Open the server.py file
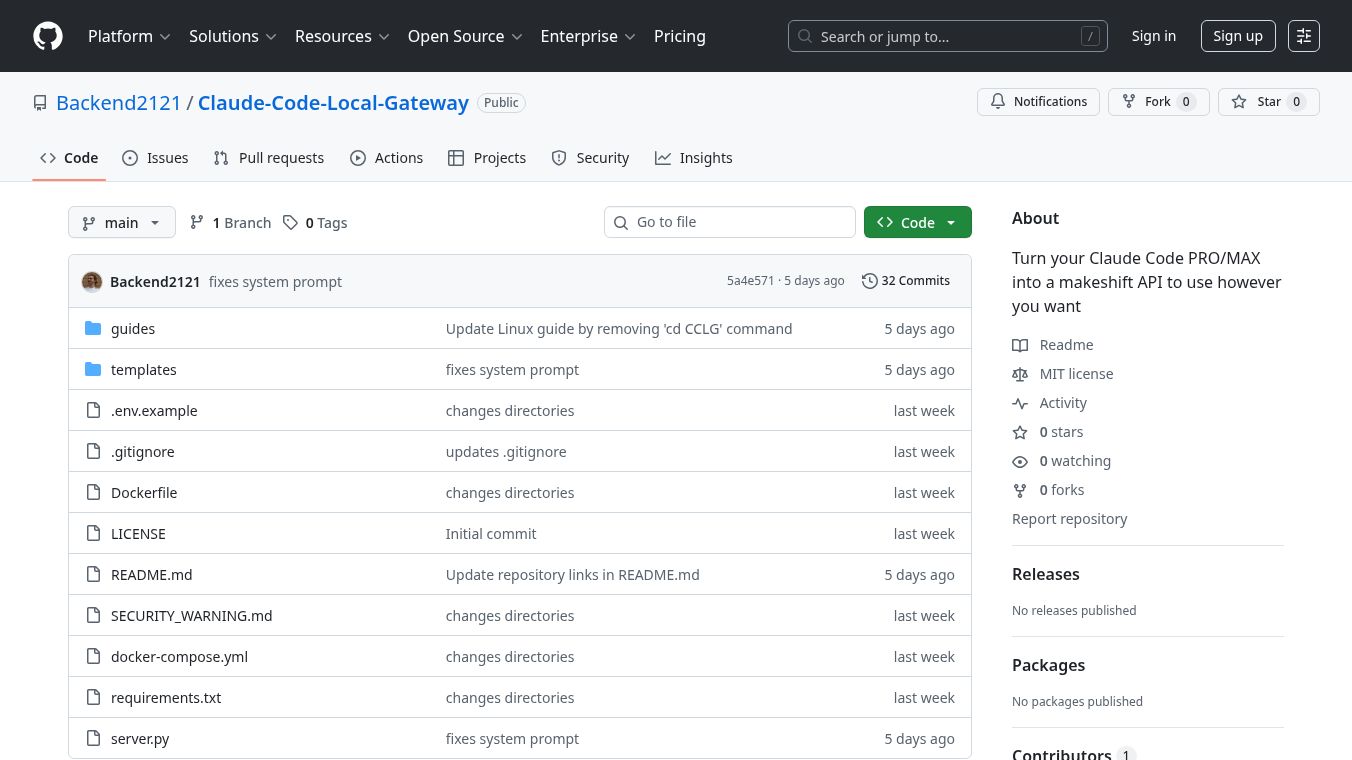Screen dimensions: 1352x760 140,739
